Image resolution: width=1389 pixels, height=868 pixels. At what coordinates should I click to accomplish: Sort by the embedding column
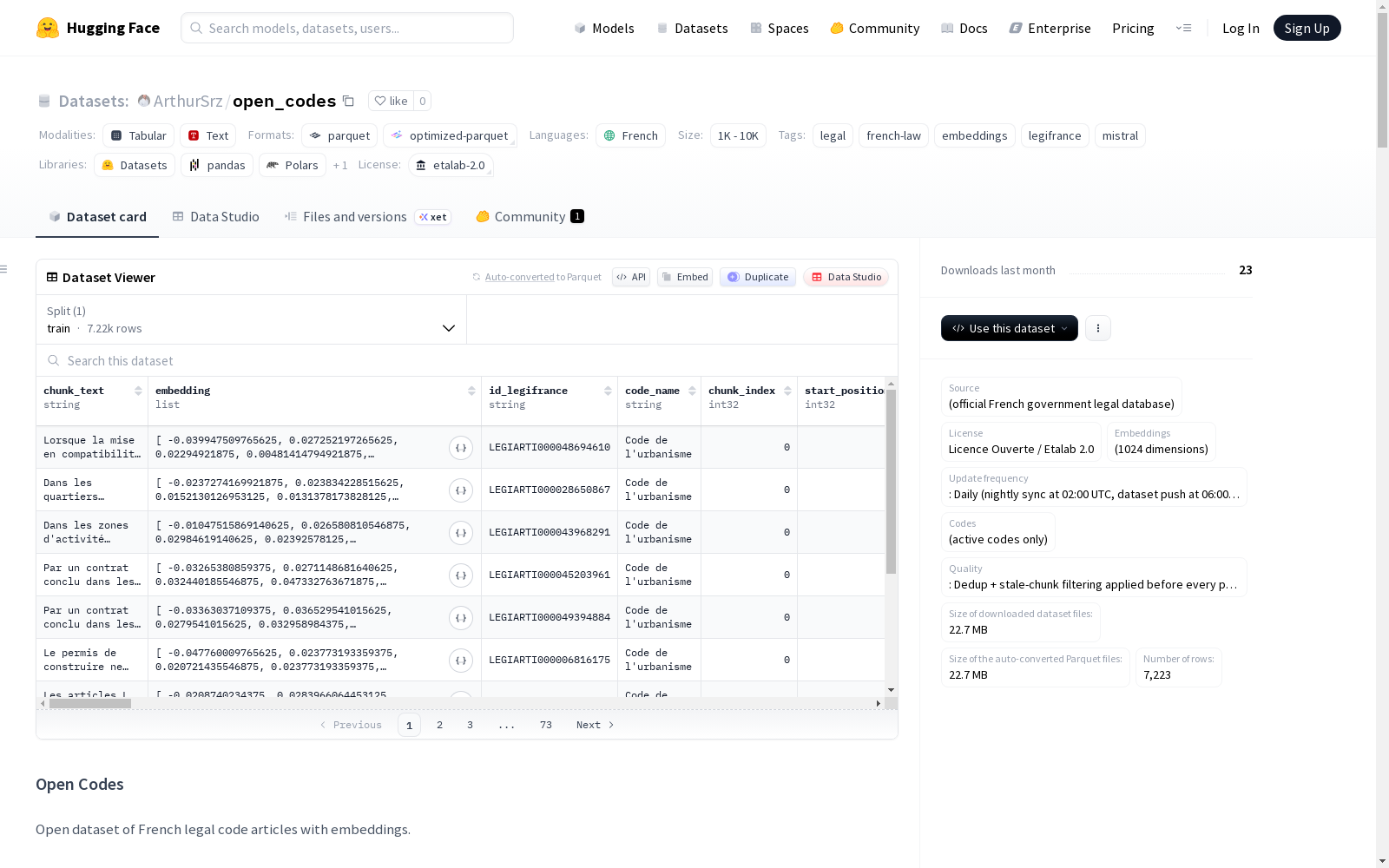tap(471, 391)
